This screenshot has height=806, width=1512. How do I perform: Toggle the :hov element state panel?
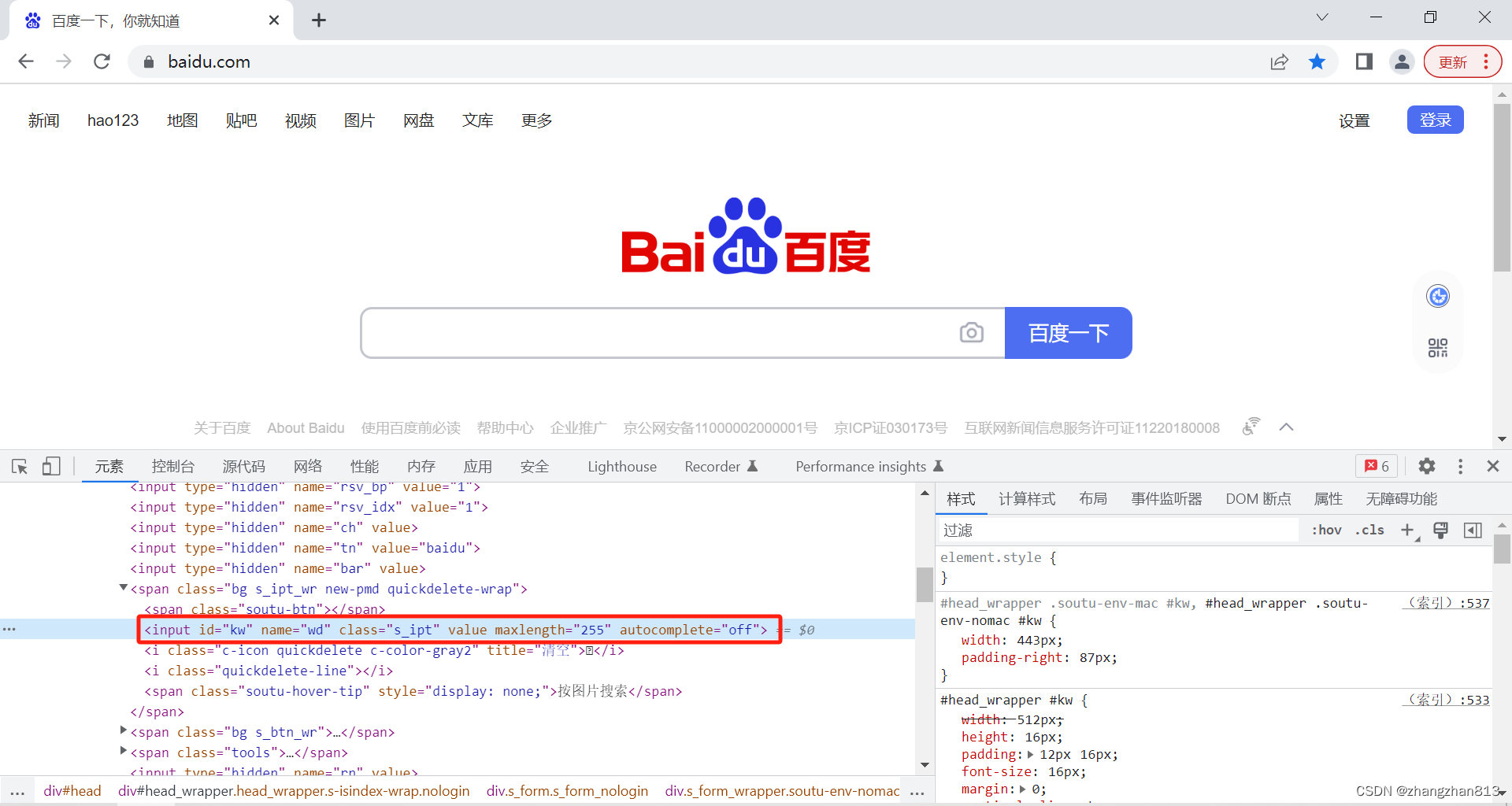click(1326, 530)
